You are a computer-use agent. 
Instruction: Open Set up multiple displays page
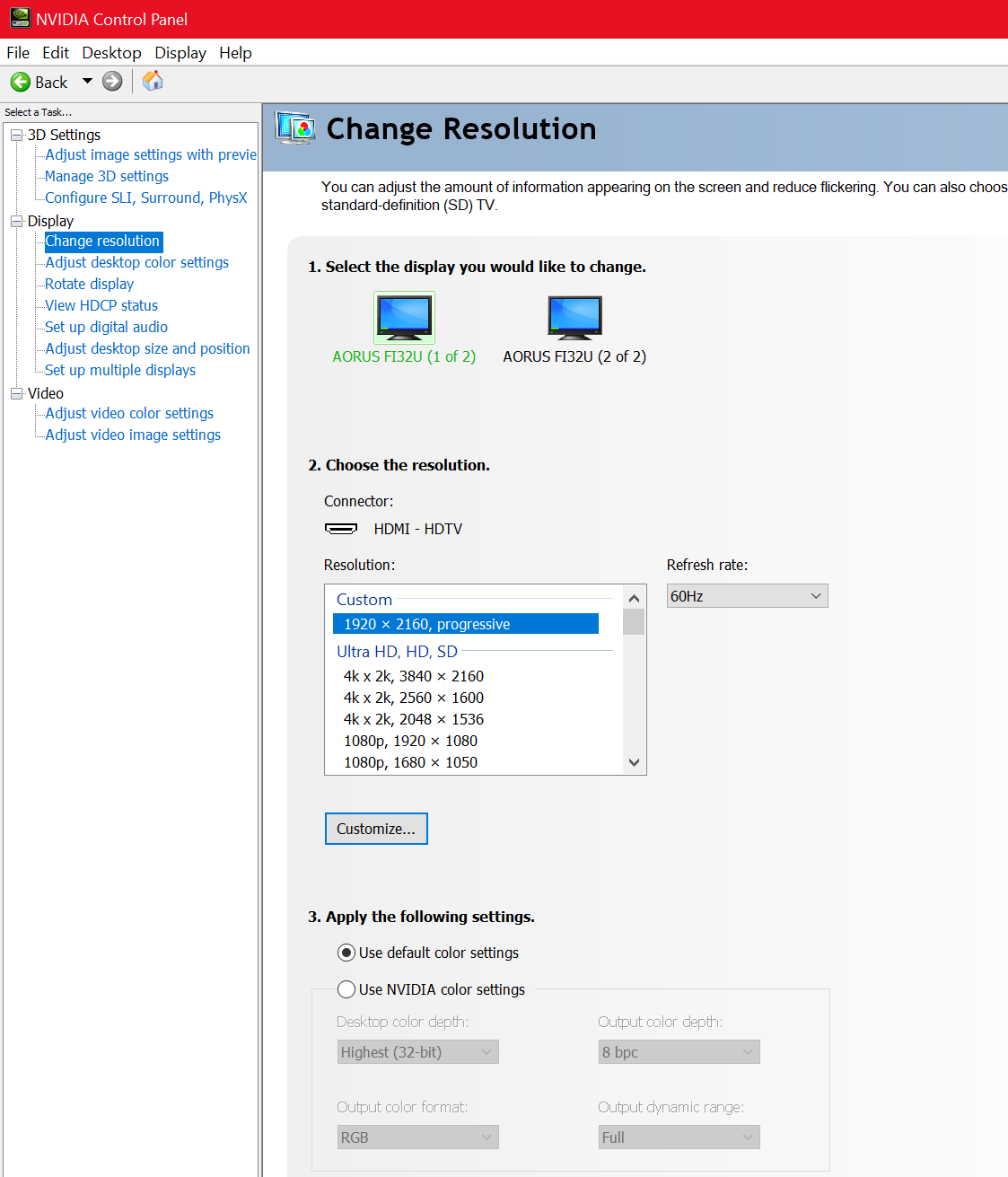pos(120,371)
